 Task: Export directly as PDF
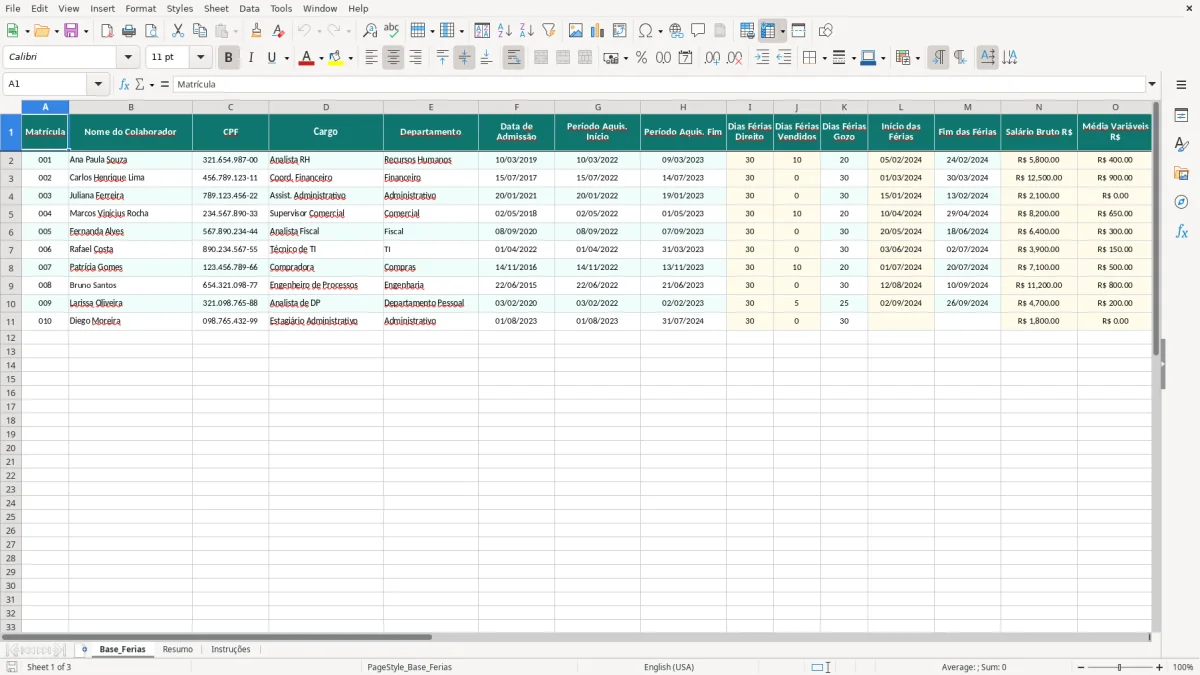(x=107, y=31)
